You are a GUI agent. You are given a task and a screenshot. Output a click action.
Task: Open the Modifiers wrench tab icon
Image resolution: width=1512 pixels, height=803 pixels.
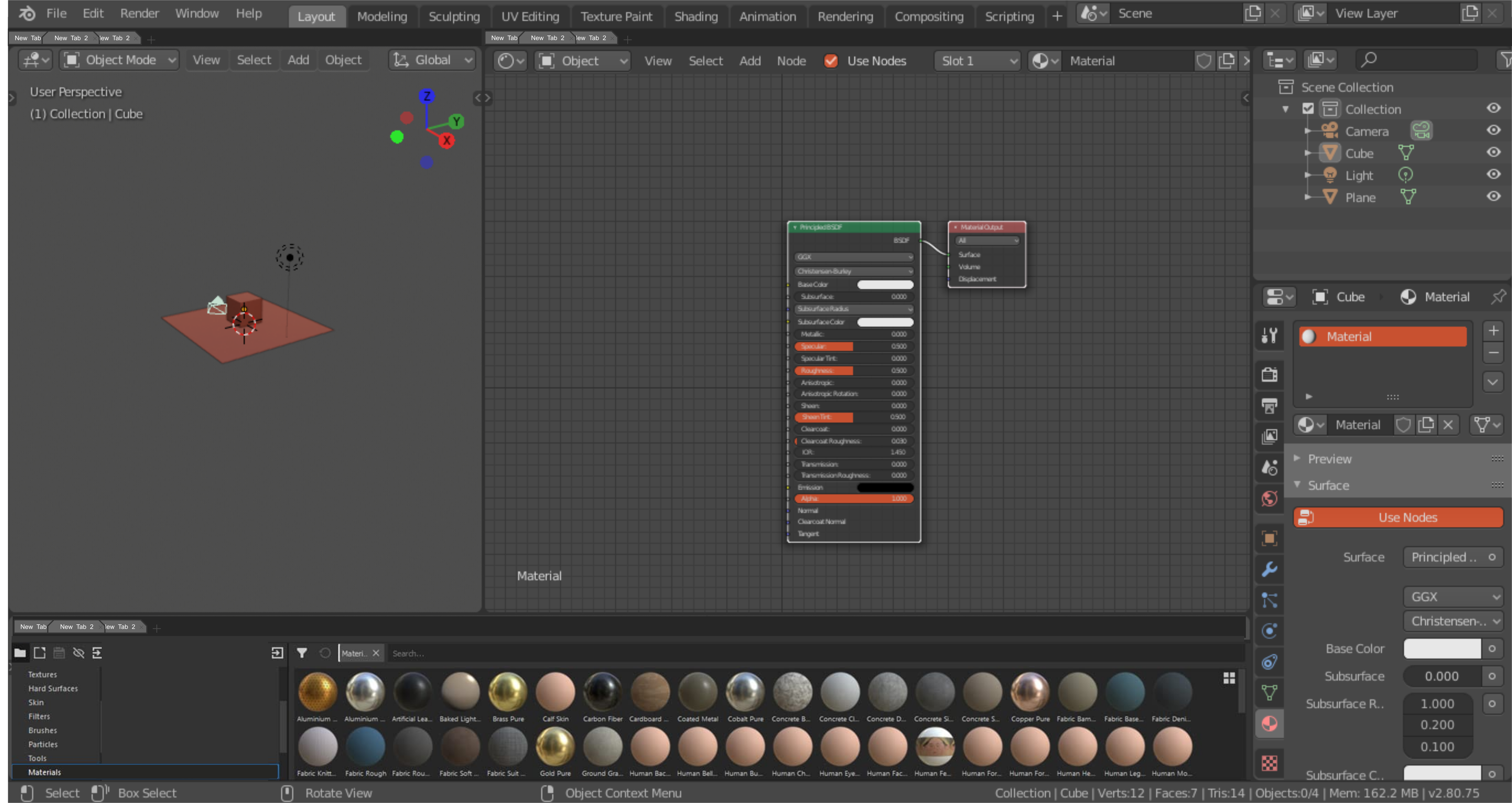[x=1269, y=569]
